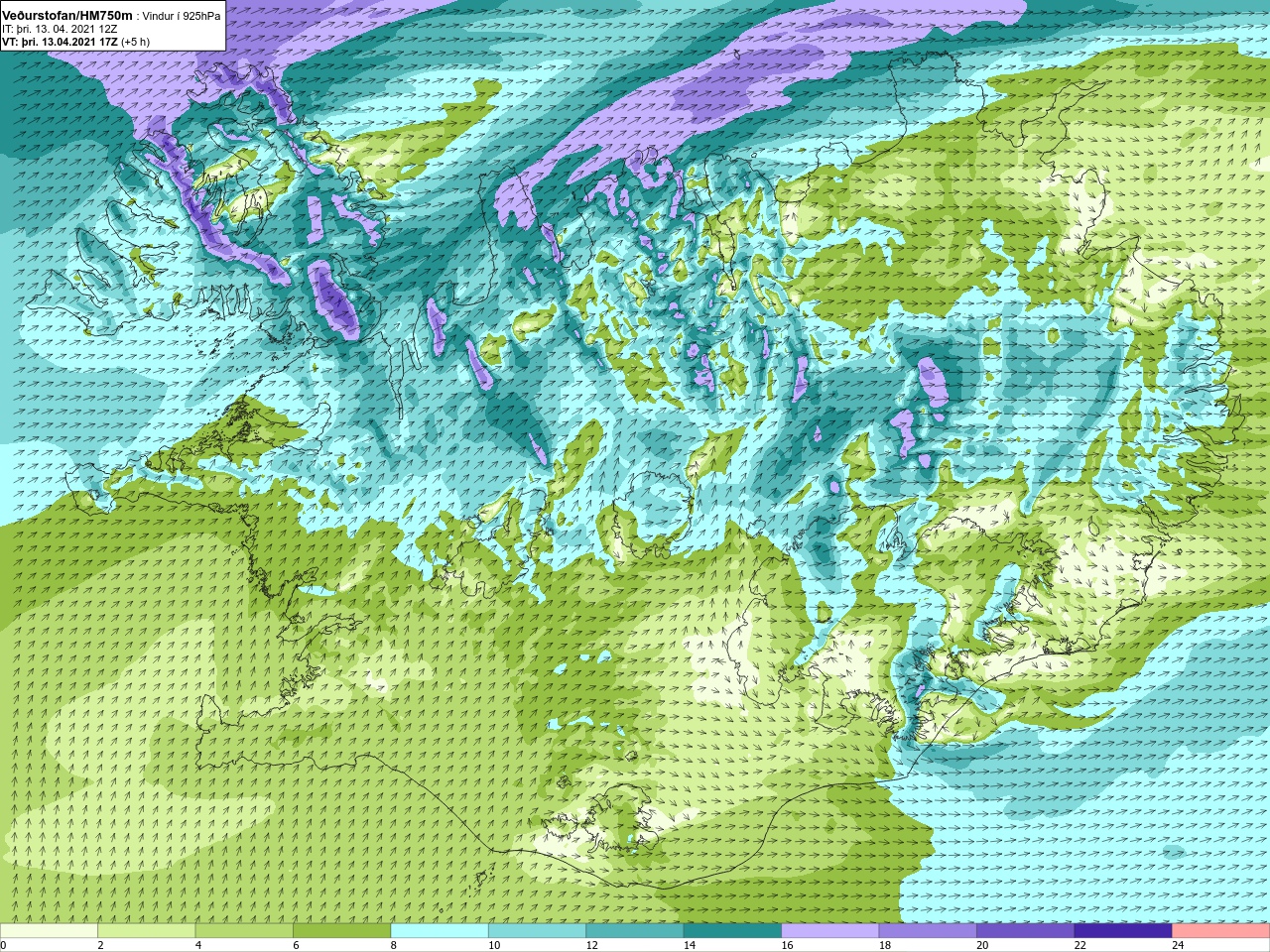Click the 'IT: þri. 13. 04. 2021 12Z' line

(60, 28)
